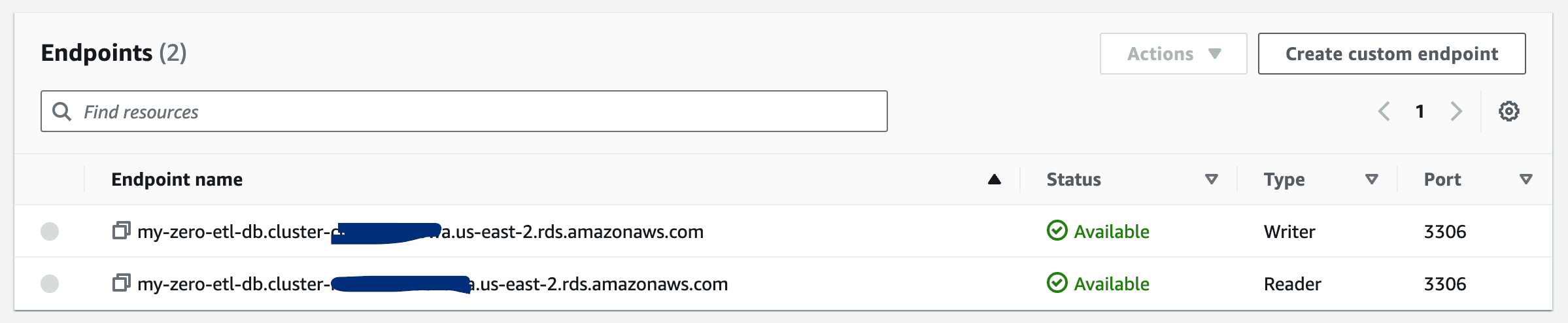Go to next page arrow

(1456, 111)
